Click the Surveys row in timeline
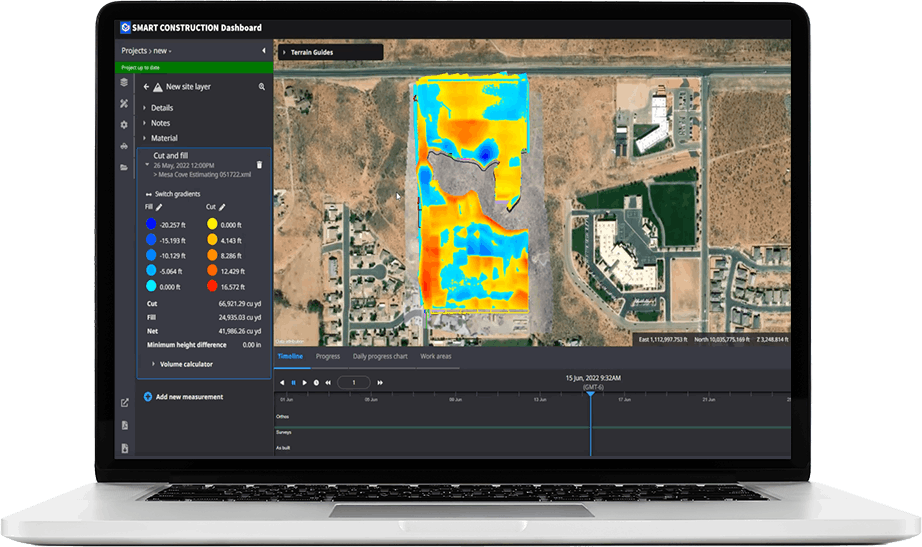This screenshot has height=547, width=922. pos(532,432)
